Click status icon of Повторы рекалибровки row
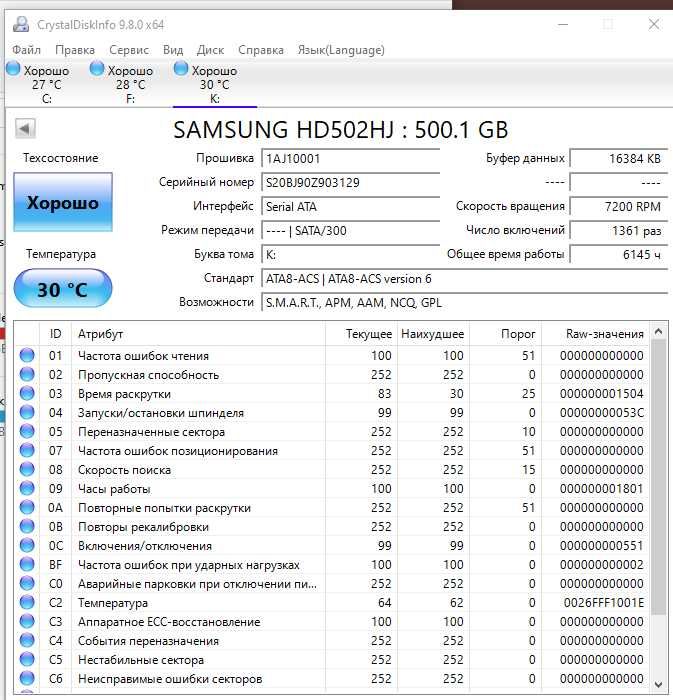Viewport: 673px width, 700px height. tap(27, 526)
